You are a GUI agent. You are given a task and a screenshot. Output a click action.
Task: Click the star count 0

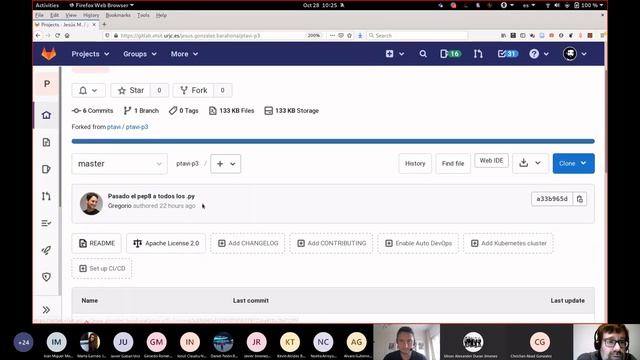159,90
